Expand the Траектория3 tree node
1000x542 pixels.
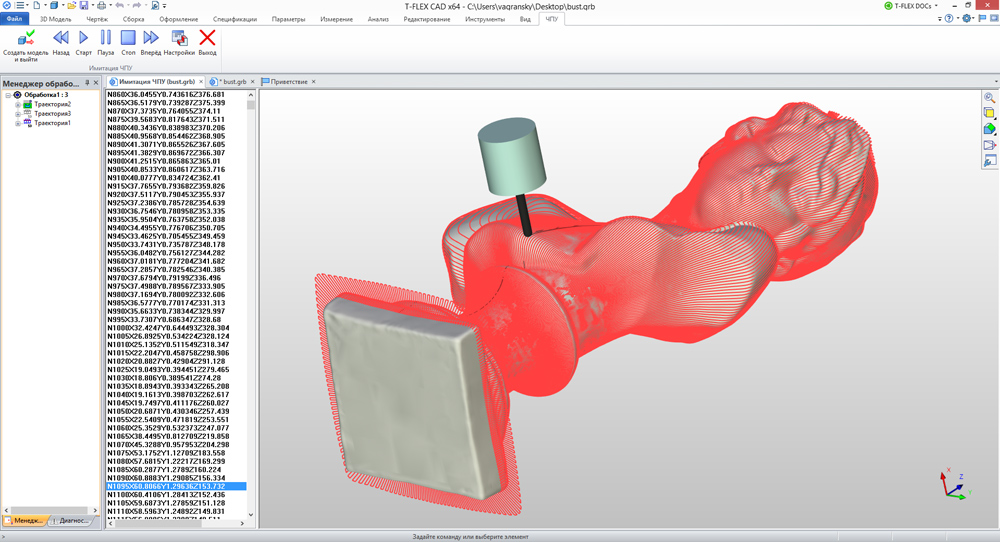[18, 114]
